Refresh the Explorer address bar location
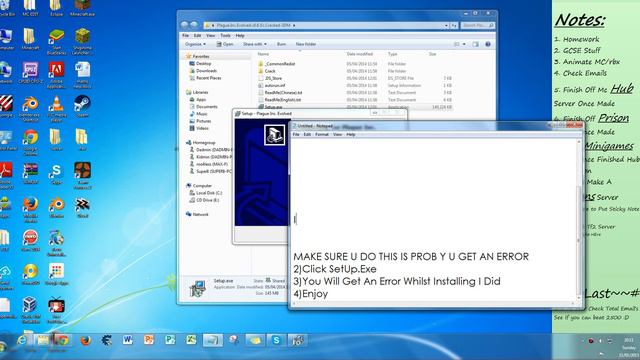 pos(454,25)
